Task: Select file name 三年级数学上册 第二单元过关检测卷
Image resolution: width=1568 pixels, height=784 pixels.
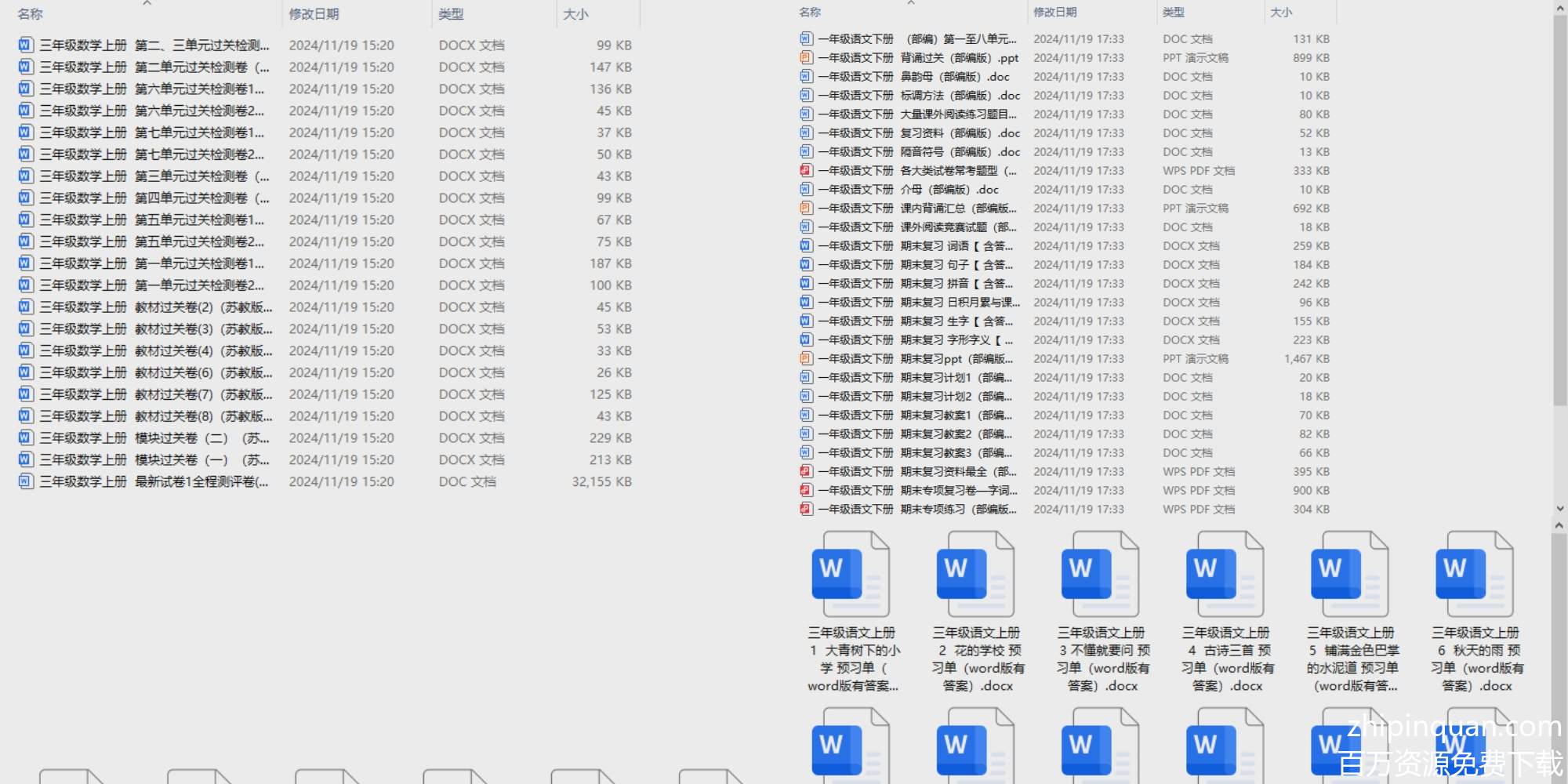Action: pos(154,67)
